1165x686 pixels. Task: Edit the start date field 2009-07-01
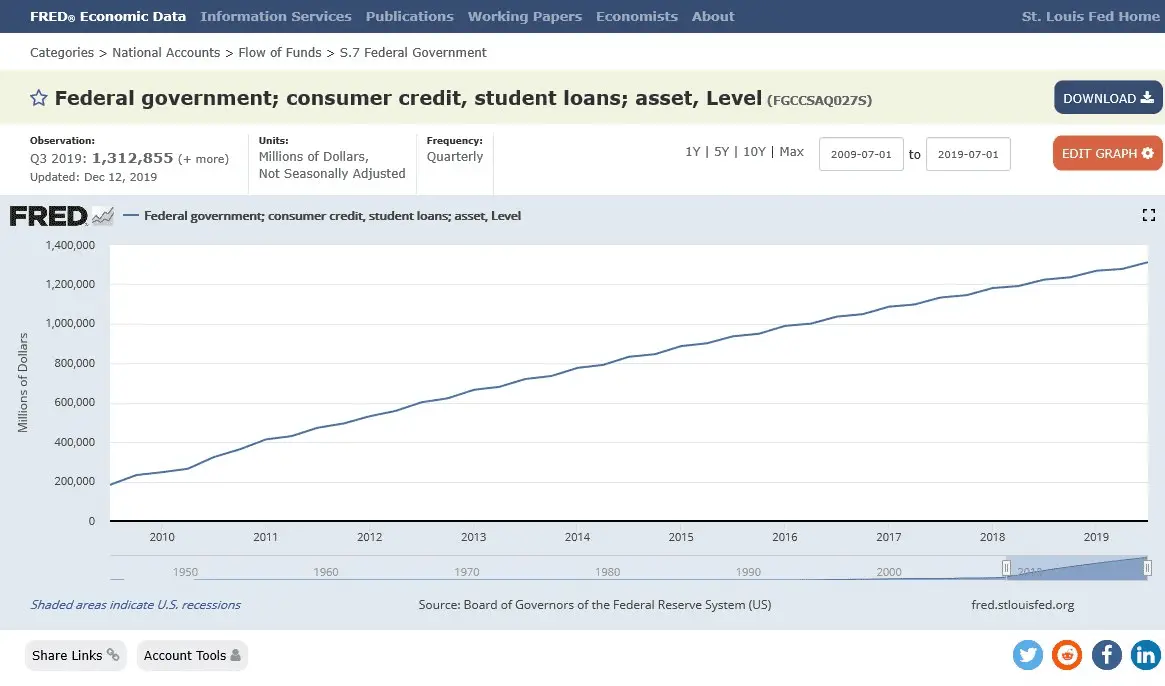861,154
